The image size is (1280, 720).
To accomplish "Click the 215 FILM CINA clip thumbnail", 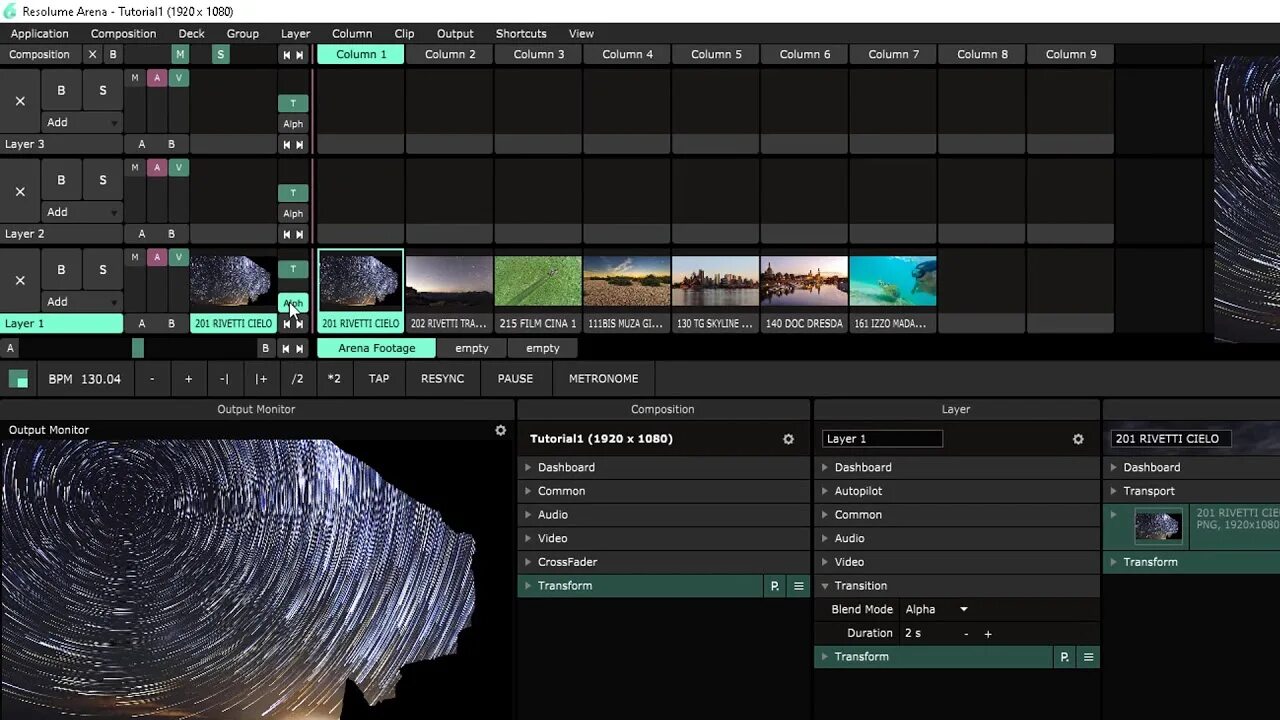I will (x=538, y=281).
